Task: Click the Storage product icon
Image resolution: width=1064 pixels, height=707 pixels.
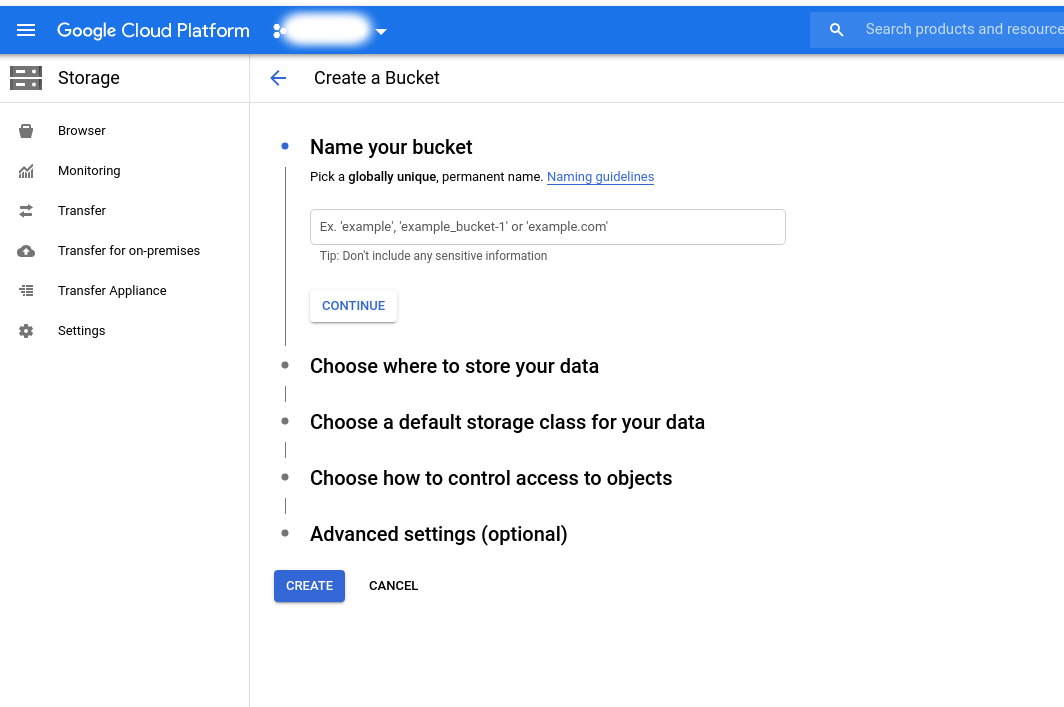Action: coord(26,77)
